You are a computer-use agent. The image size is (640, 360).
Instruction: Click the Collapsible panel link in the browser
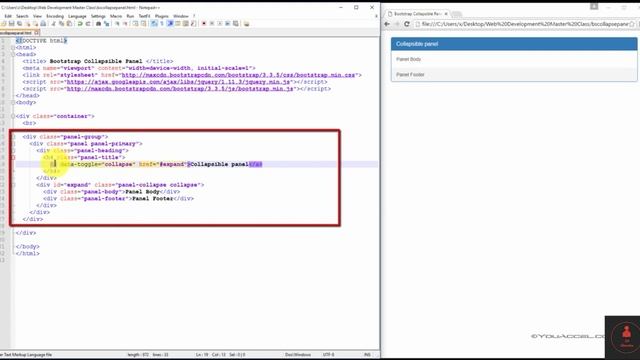(x=417, y=44)
